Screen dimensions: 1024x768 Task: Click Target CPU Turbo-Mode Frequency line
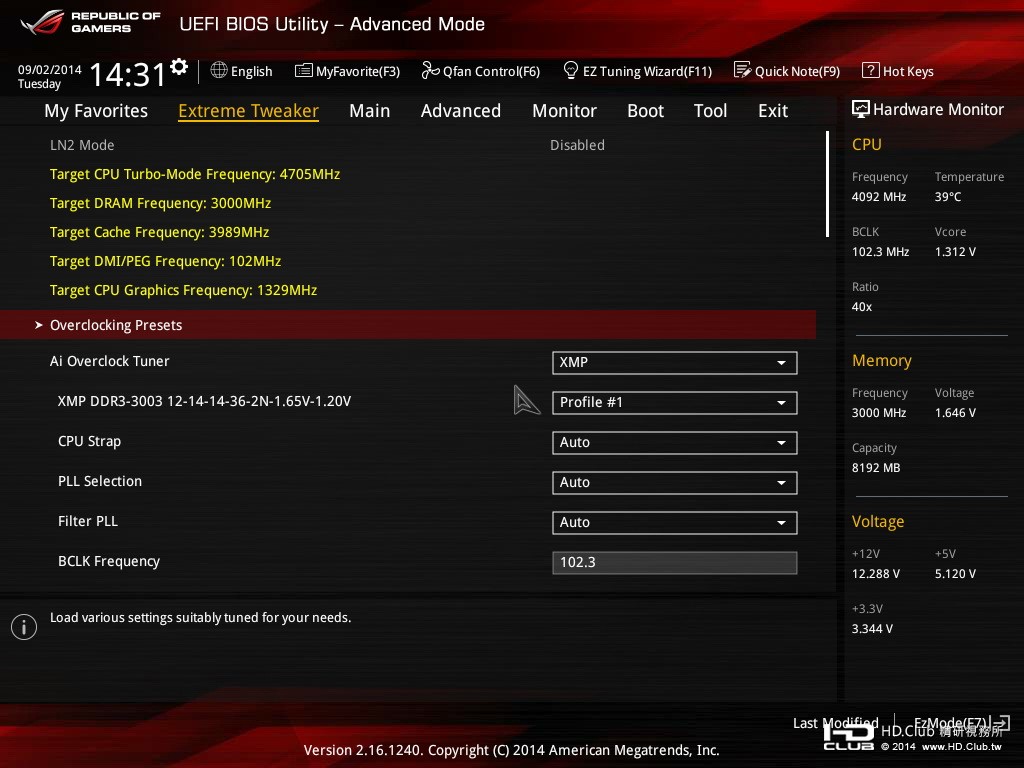coord(195,174)
